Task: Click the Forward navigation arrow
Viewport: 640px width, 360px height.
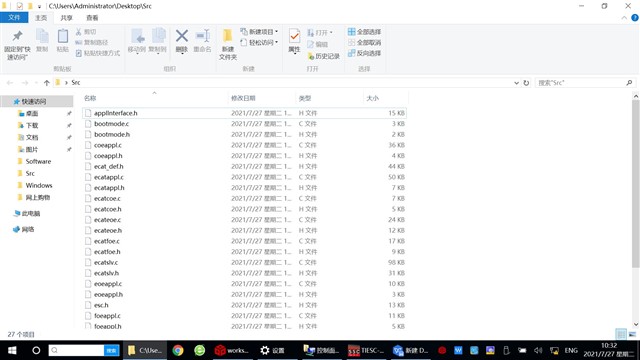Action: [x=24, y=83]
